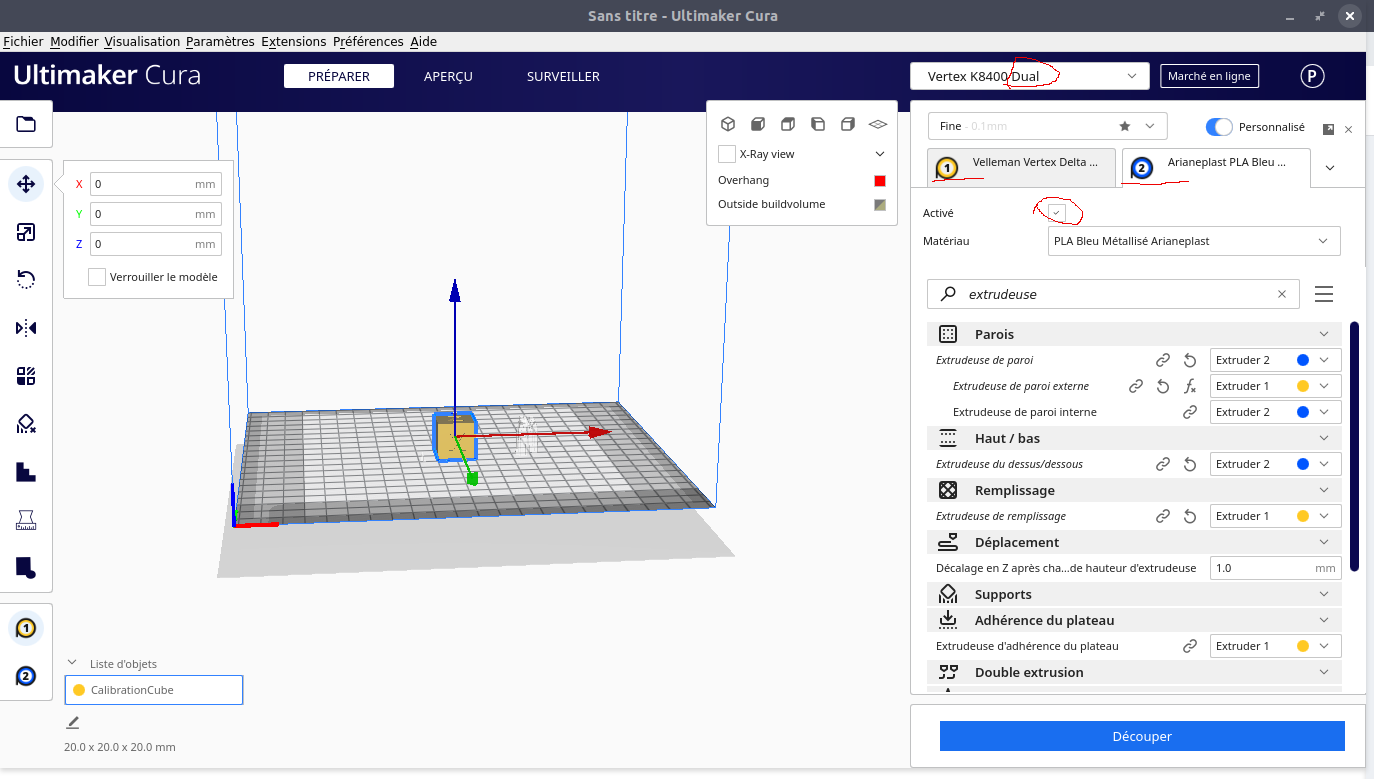Expand the Double extrusion section
Screen dimensions: 1374x779
coord(1136,672)
